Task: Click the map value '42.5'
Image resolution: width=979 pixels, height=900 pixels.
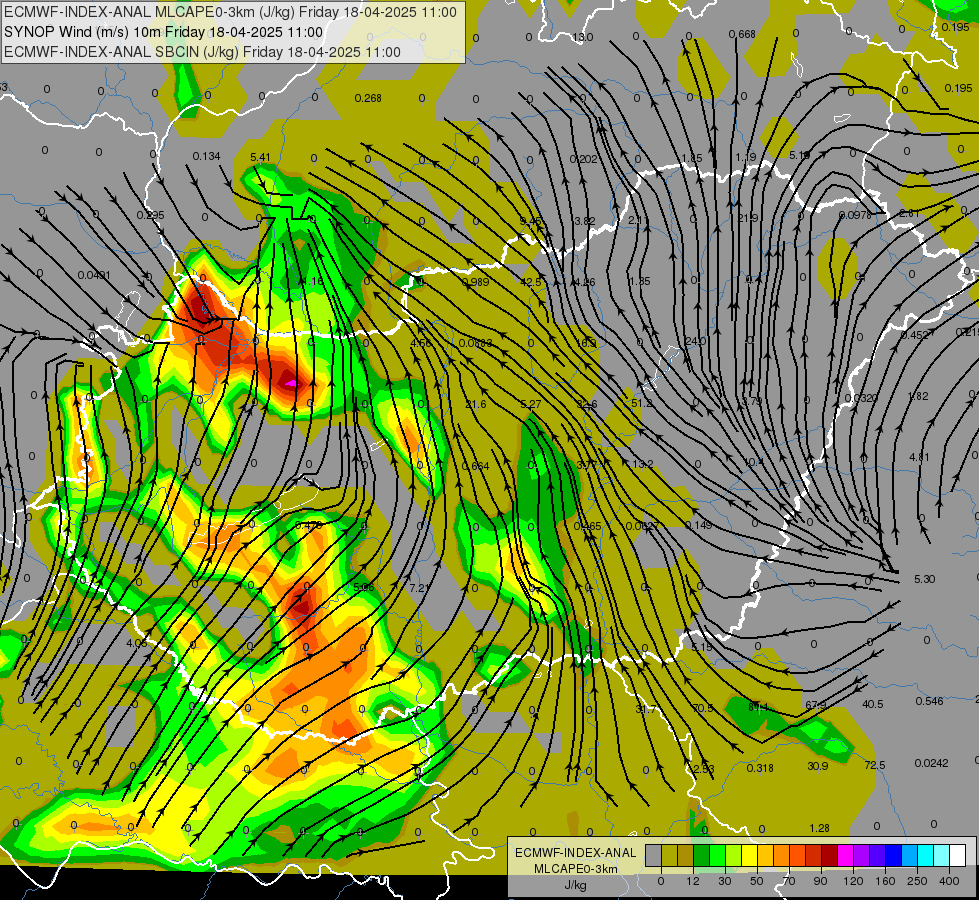Action: 531,282
